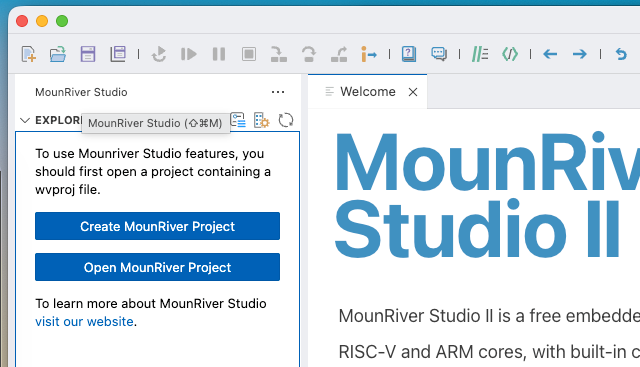Close the Welcome tab

[413, 92]
